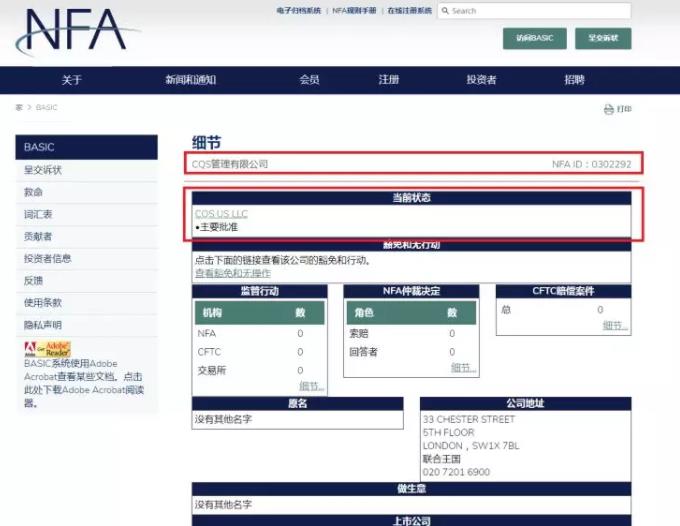Open the 投资者 navigation menu
Screen dimensions: 680x526
tap(481, 80)
